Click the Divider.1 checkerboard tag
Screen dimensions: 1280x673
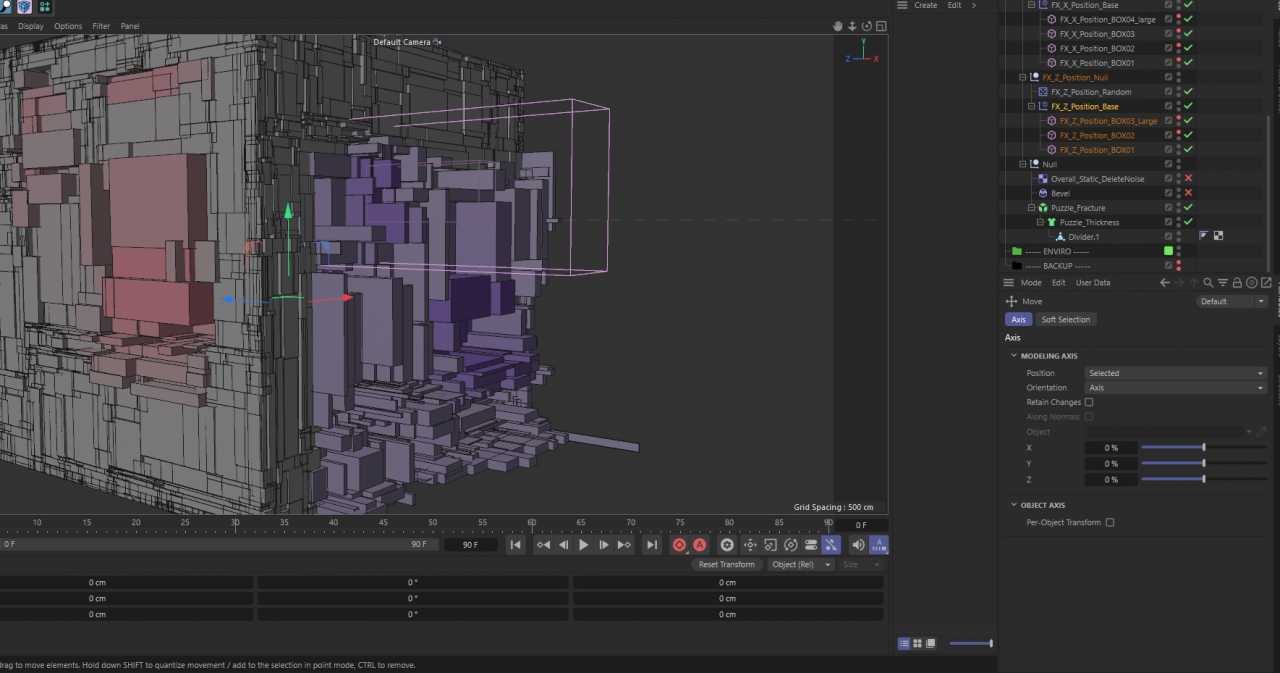point(1218,237)
